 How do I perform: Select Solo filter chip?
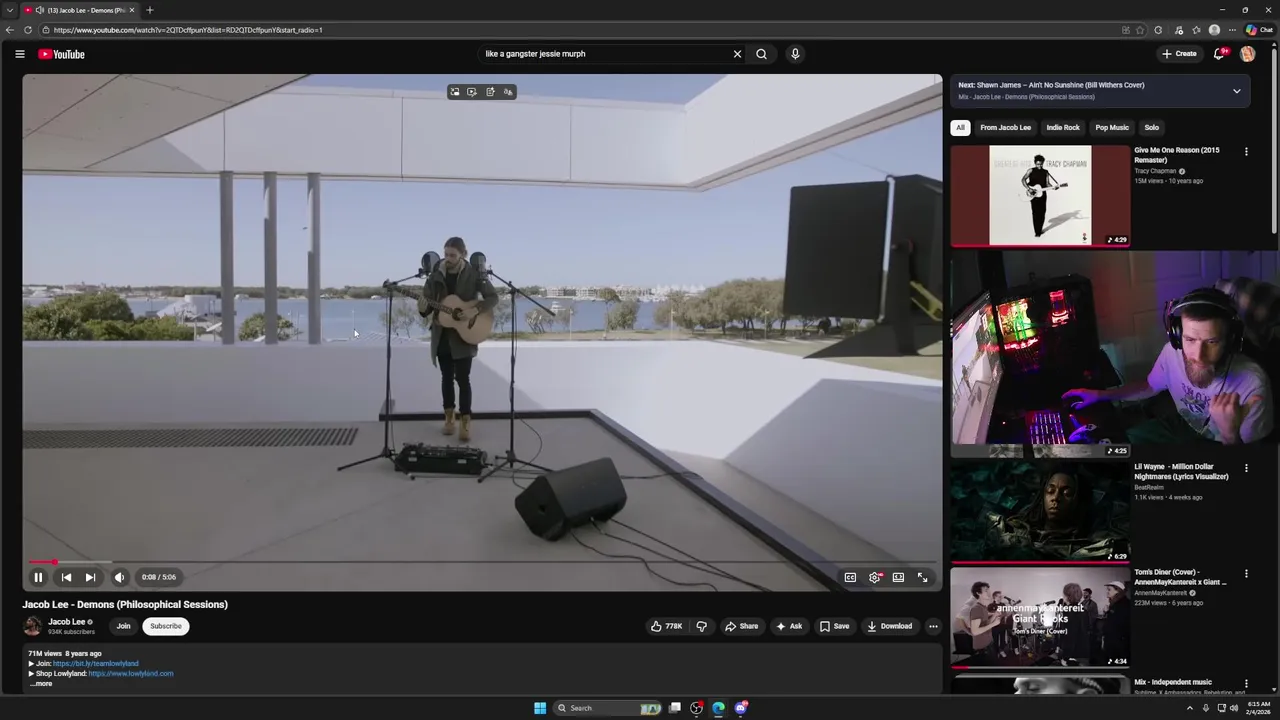1152,128
